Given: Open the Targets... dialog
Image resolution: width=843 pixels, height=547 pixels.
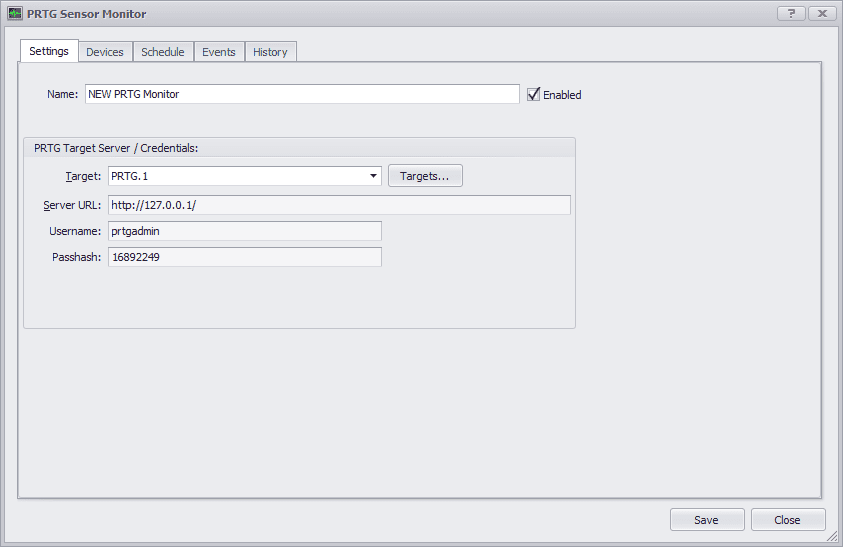Looking at the screenshot, I should click(425, 176).
